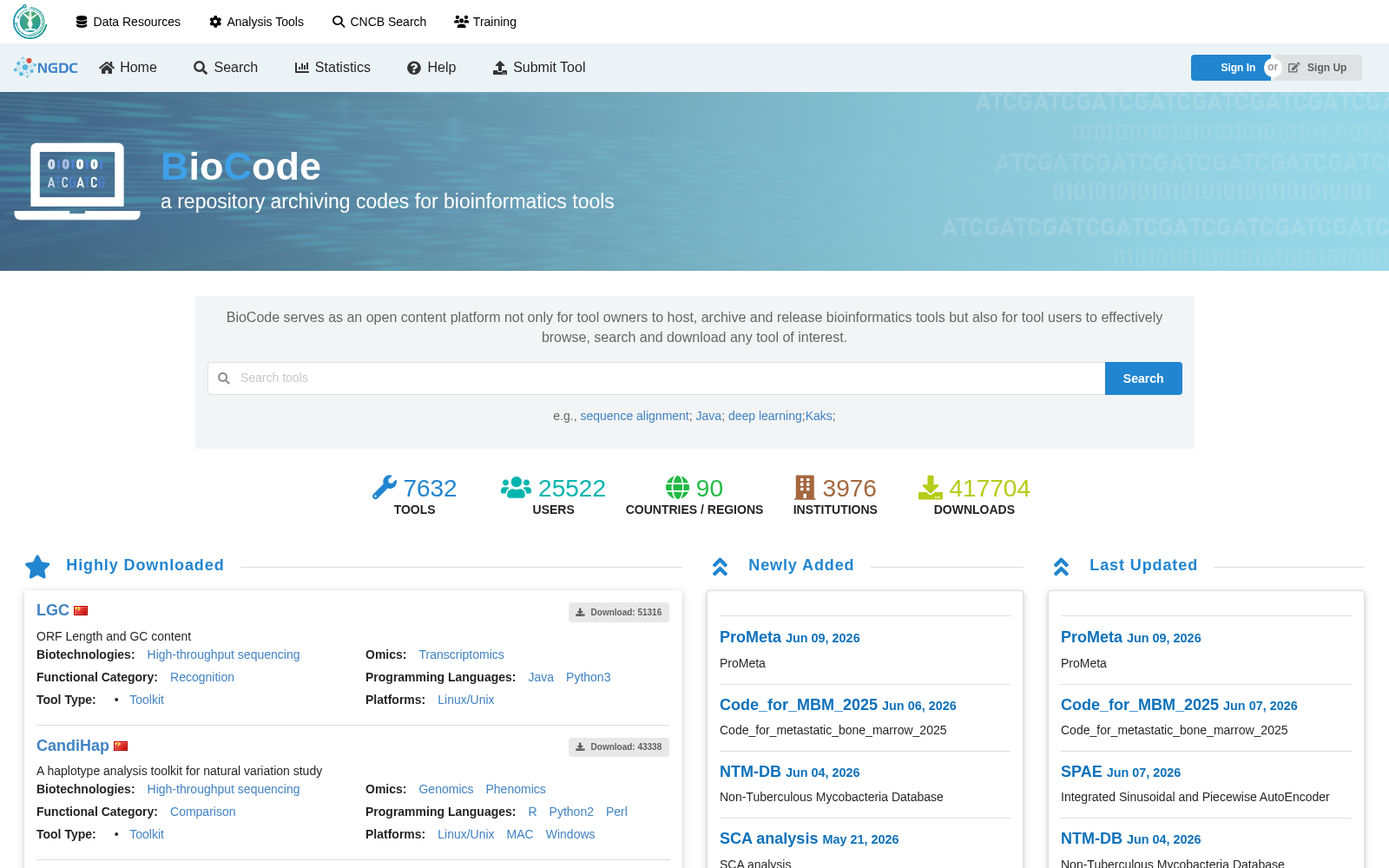Screen dimensions: 1389x868
Task: Open SPAE in Last Updated
Action: tap(1082, 772)
